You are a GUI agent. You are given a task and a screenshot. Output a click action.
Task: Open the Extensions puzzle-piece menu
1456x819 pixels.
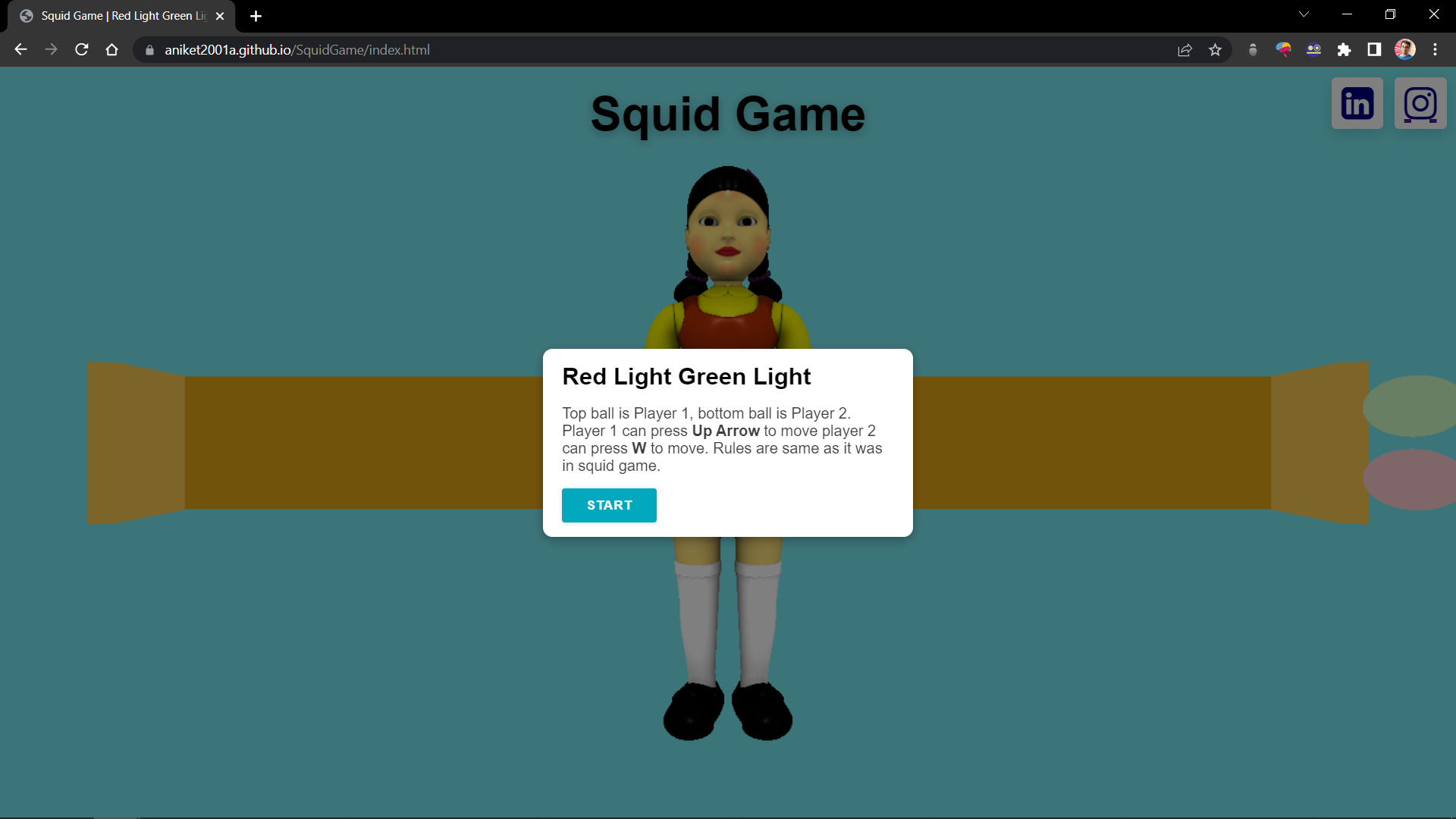[x=1345, y=49]
